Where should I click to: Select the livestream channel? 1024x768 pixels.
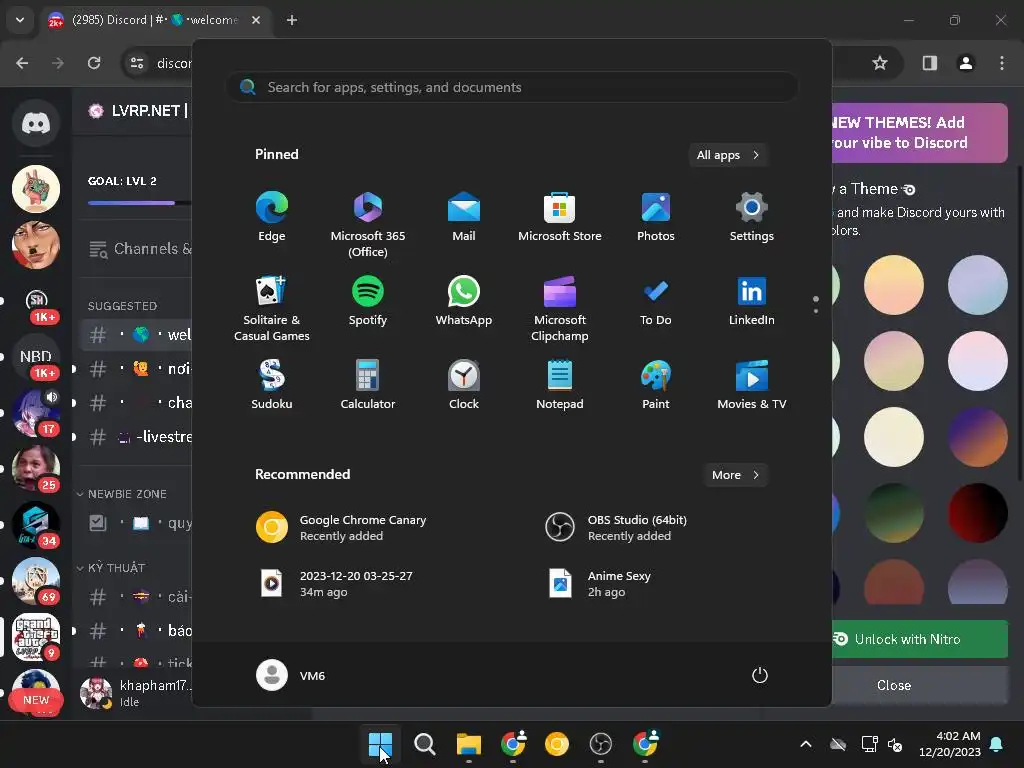pyautogui.click(x=135, y=436)
